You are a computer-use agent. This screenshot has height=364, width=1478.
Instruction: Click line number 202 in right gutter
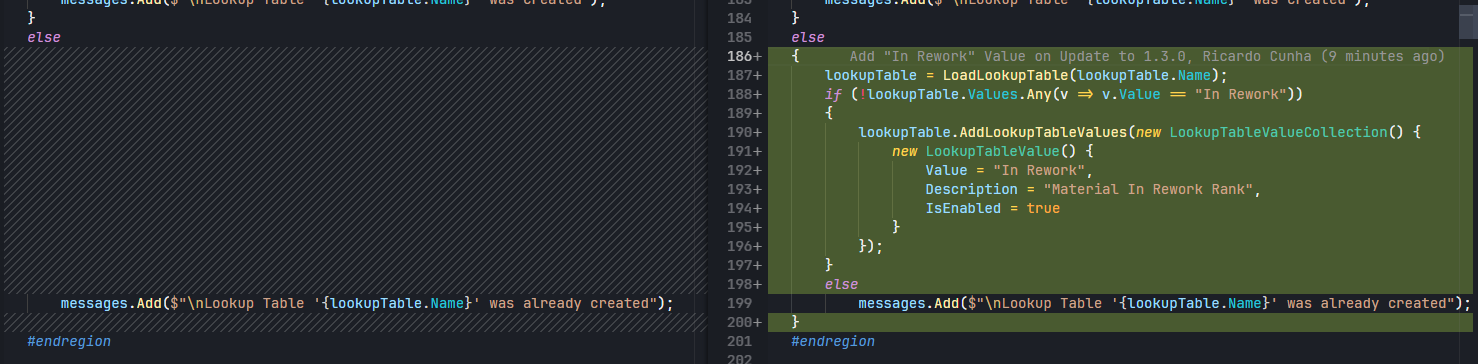(x=740, y=359)
